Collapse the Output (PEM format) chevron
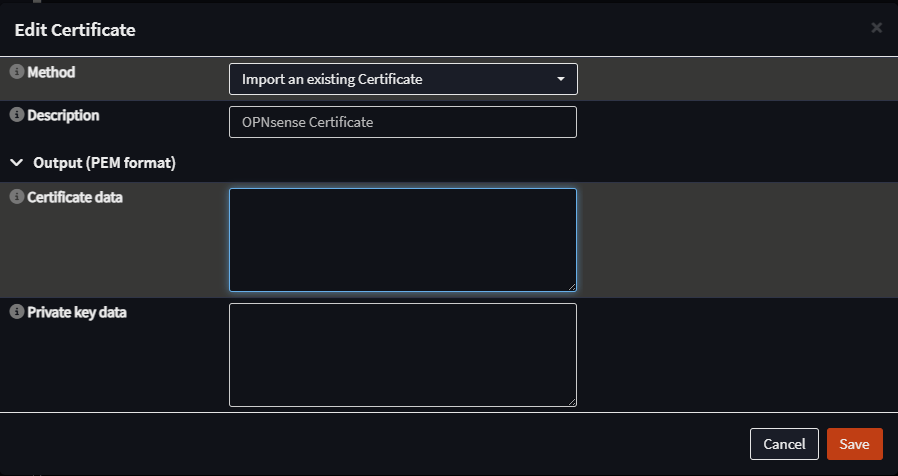The width and height of the screenshot is (898, 476). tap(17, 161)
